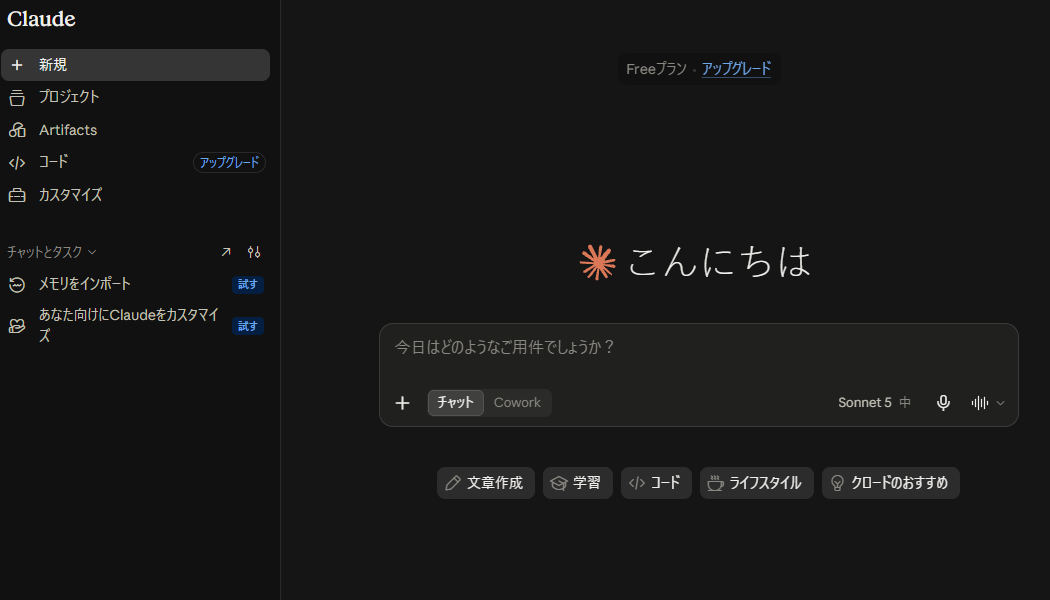Open Artifacts in the sidebar

click(x=135, y=130)
